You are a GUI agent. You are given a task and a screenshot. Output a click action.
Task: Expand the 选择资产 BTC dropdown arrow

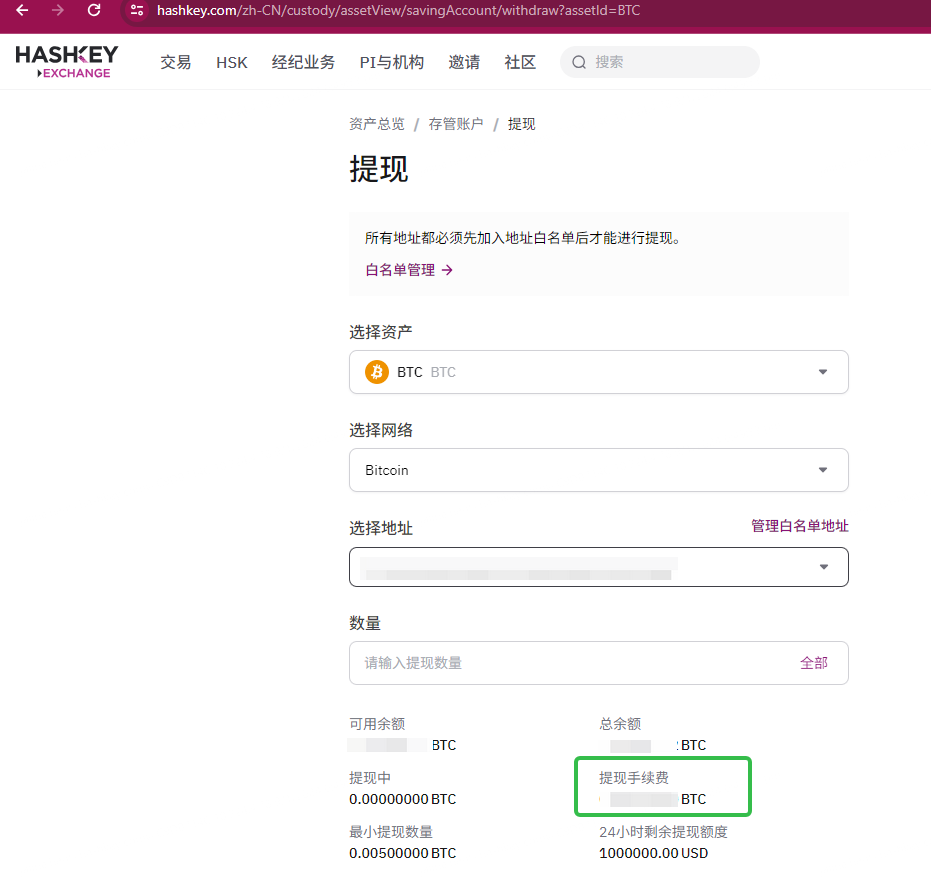click(823, 372)
